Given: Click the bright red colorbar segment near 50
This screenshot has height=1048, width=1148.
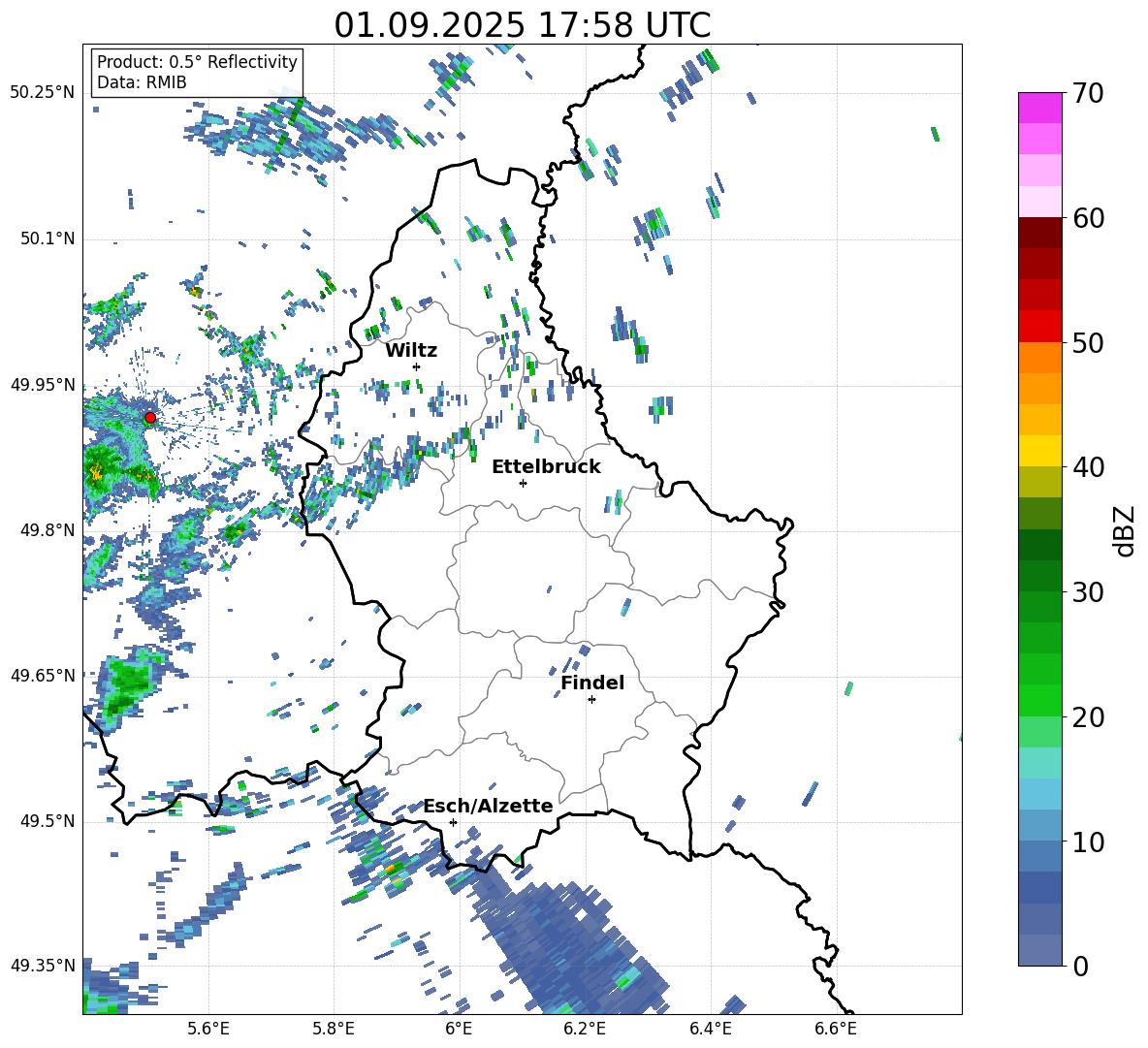Looking at the screenshot, I should [1039, 327].
